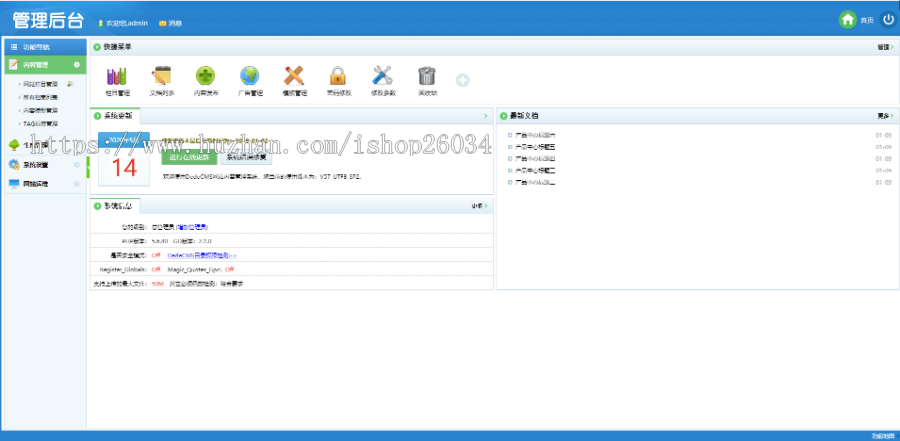Click the power logout icon

click(x=888, y=19)
